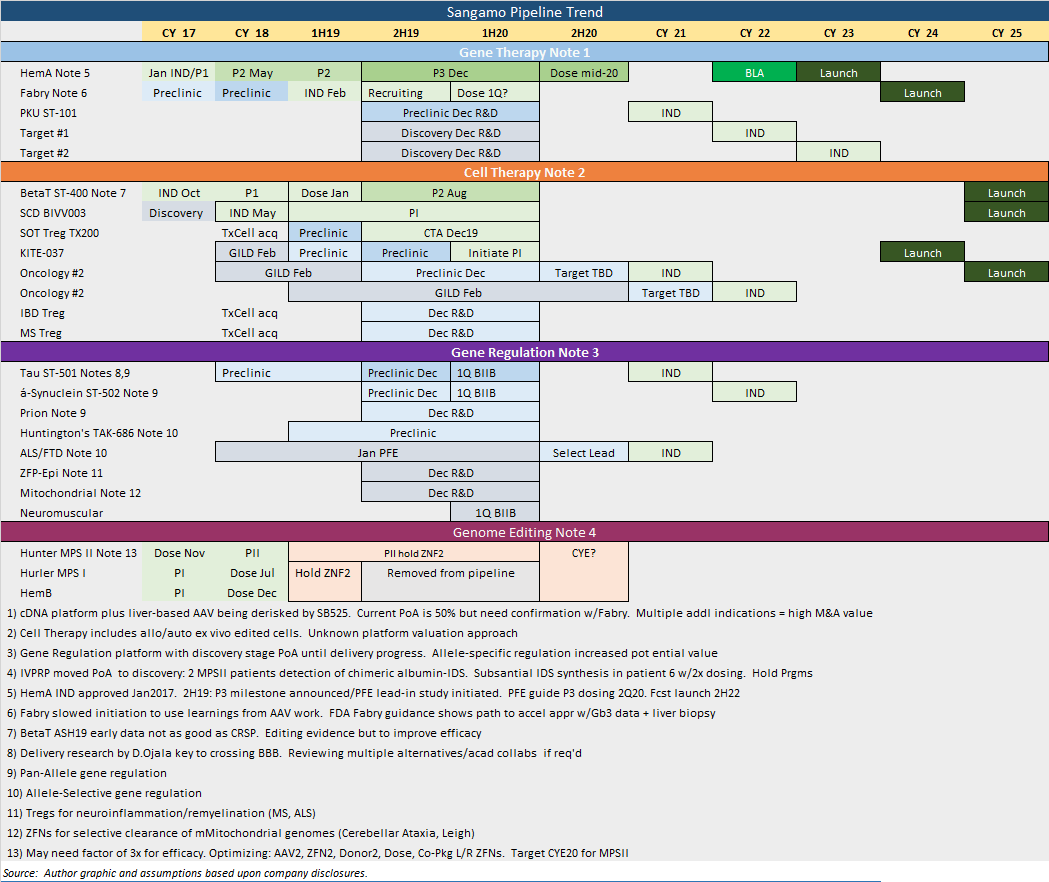Click the 'Dose Jan' cell
This screenshot has height=882, width=1049.
click(x=325, y=193)
